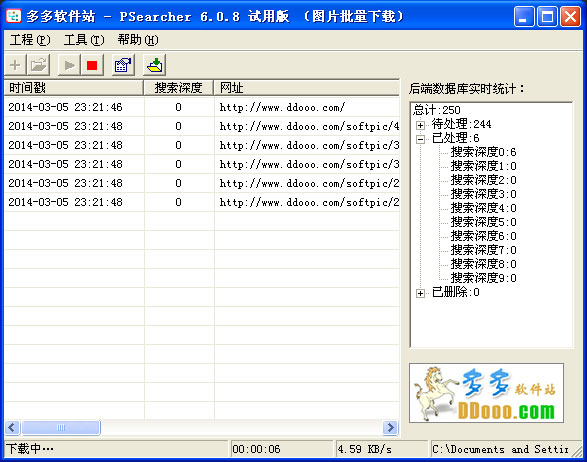Screen dimensions: 587x462
Task: Start download with the play button
Action: click(69, 65)
